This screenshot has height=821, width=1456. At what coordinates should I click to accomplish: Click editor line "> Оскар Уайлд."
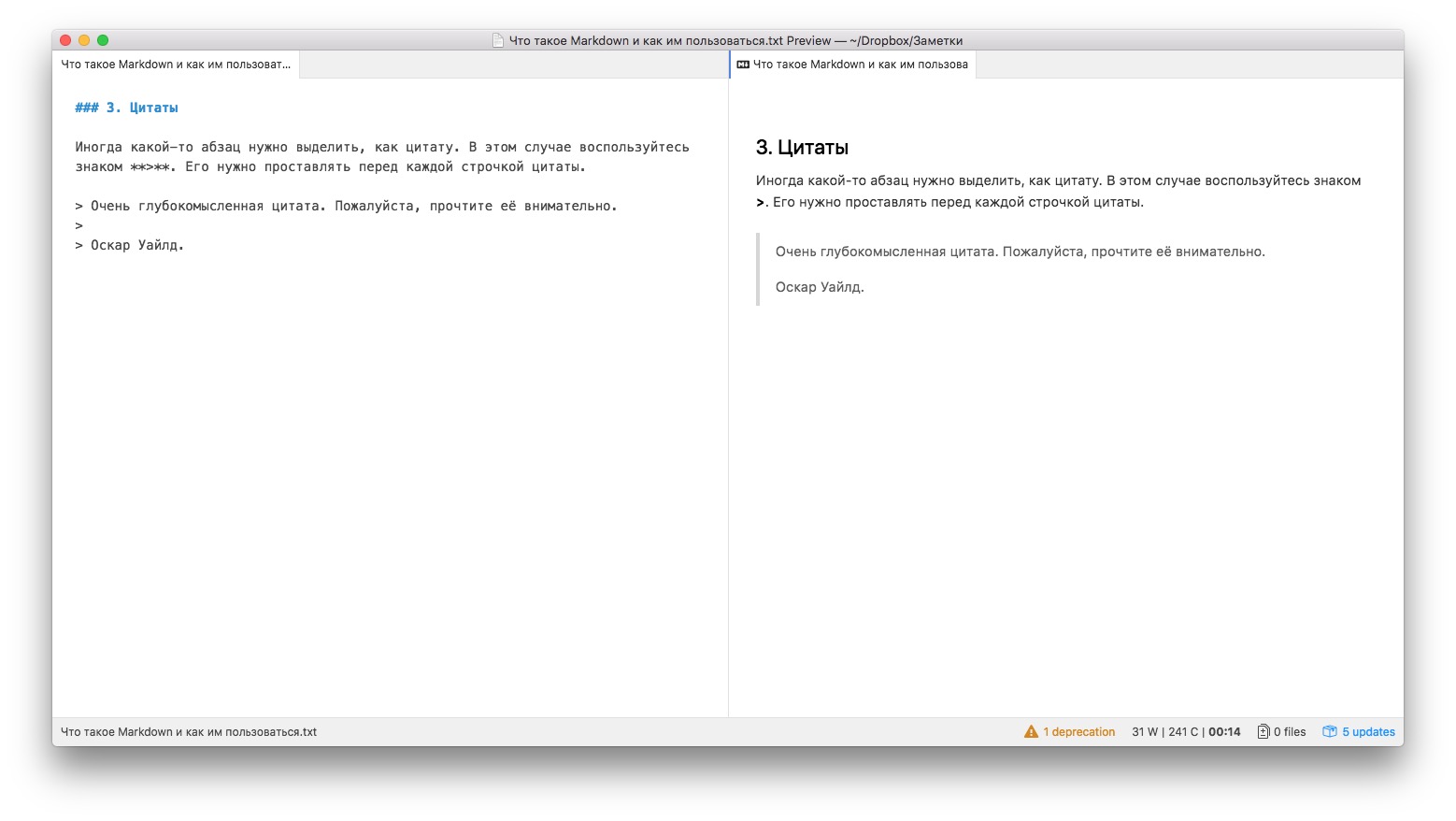(130, 245)
